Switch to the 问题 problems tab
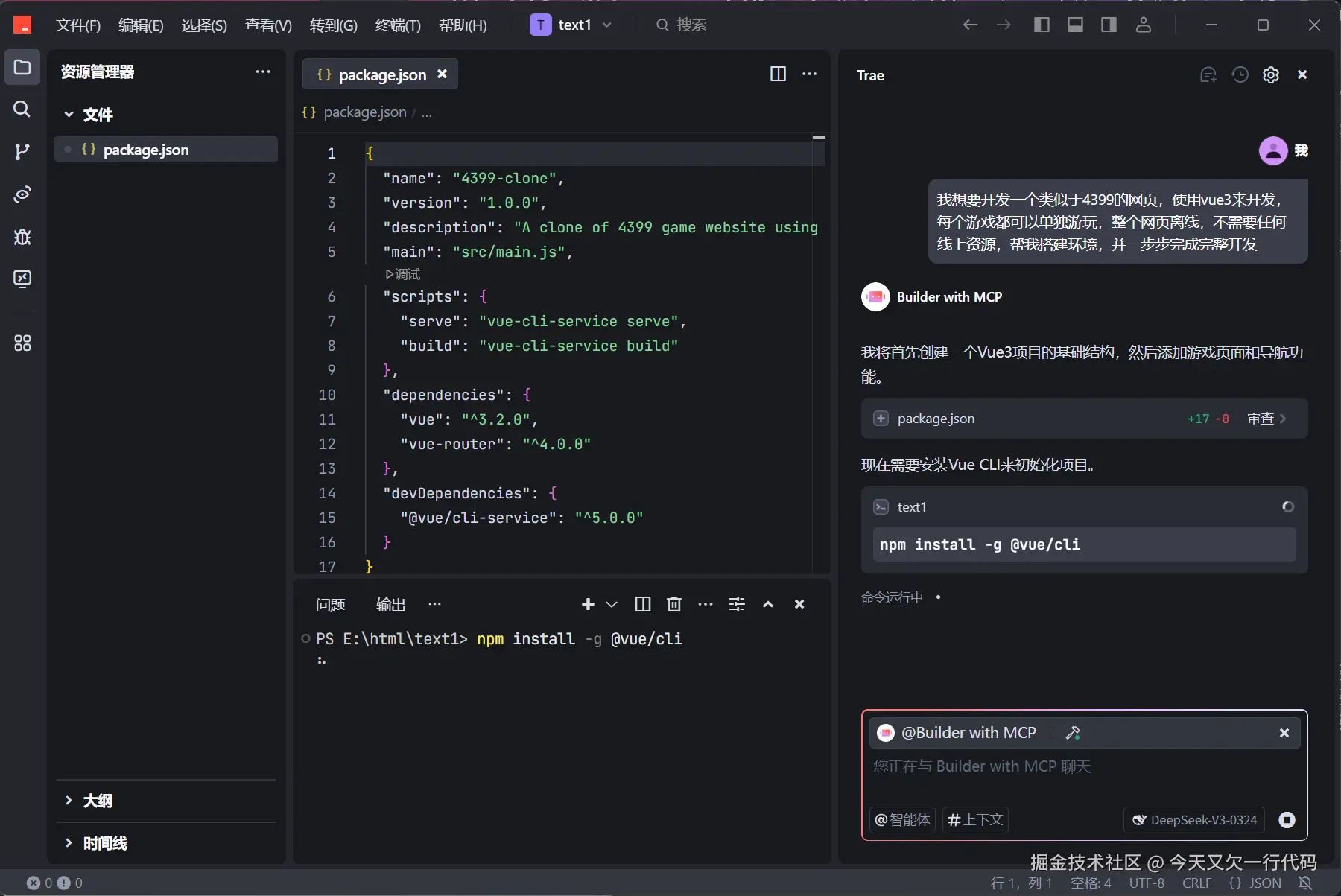Viewport: 1341px width, 896px height. tap(330, 605)
